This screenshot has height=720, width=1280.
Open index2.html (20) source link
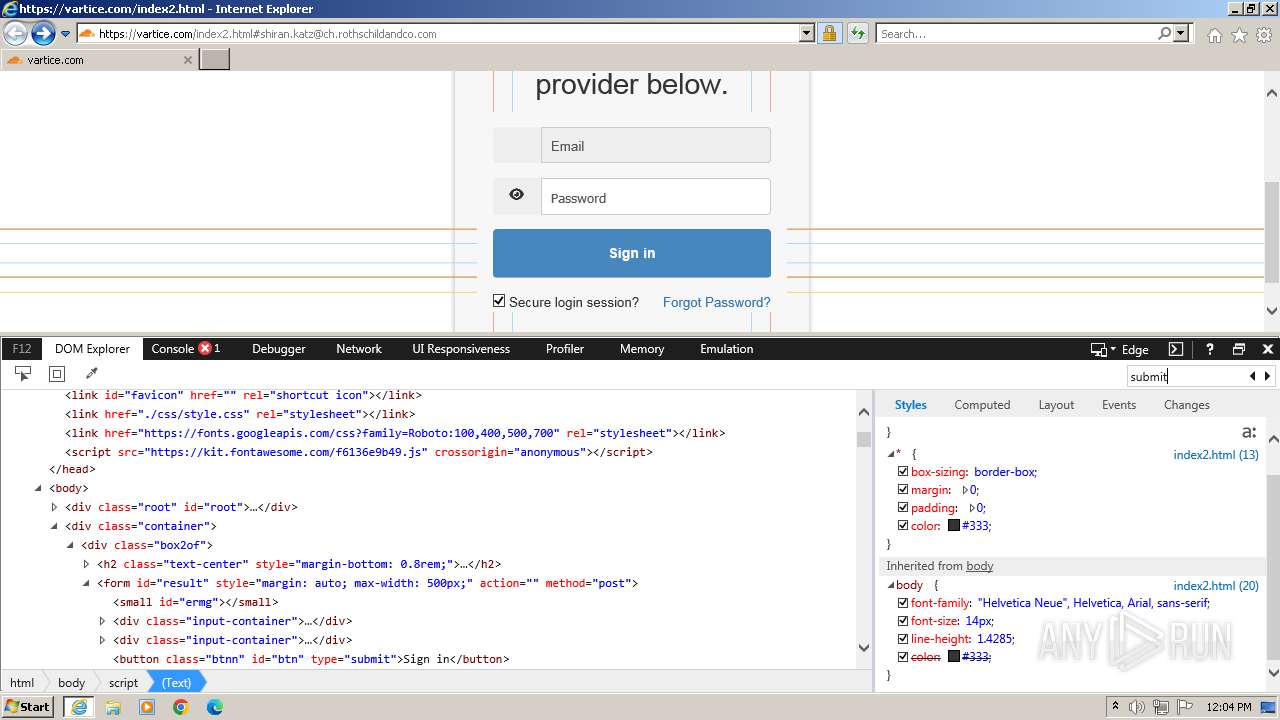[x=1216, y=586]
